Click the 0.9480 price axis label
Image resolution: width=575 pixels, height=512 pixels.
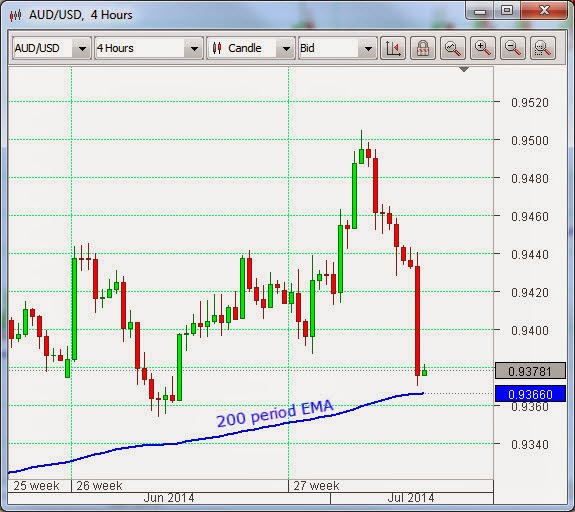530,179
